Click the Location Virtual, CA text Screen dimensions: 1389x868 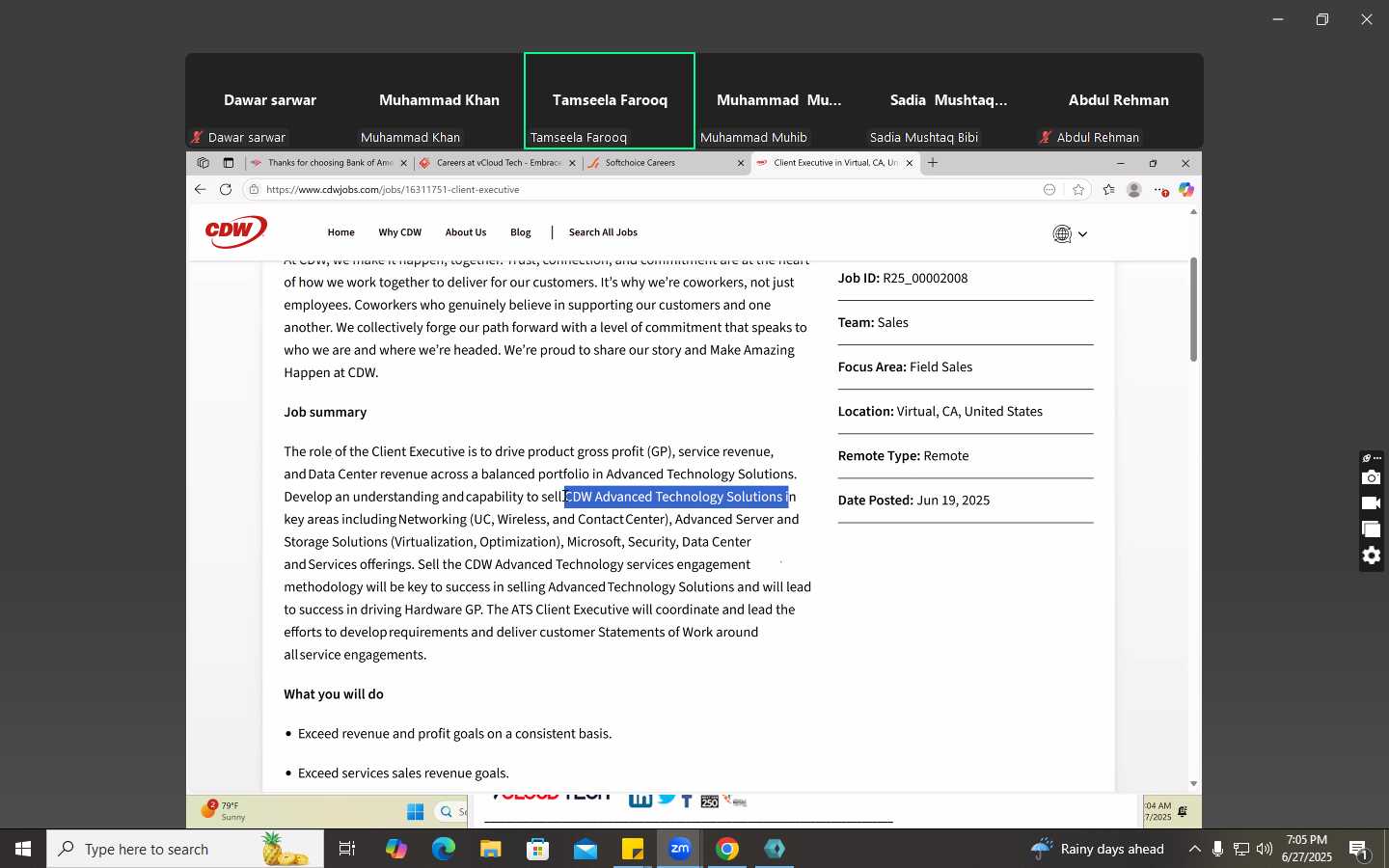[x=940, y=412]
